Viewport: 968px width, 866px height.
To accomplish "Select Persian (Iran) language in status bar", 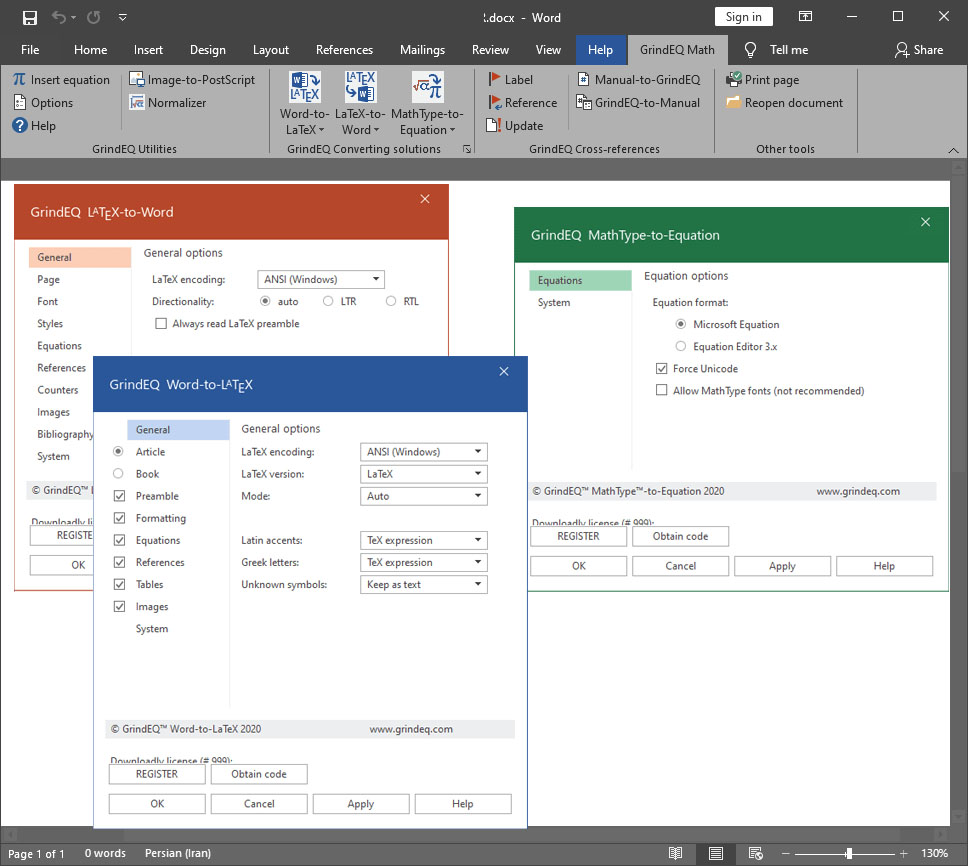I will (178, 854).
